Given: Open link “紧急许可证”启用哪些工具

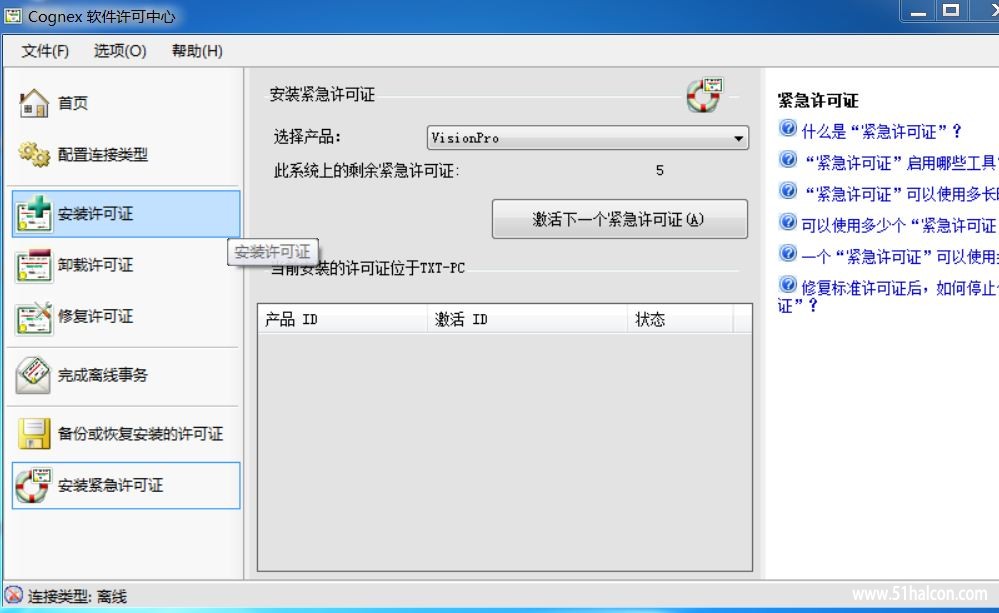Looking at the screenshot, I should tap(900, 163).
